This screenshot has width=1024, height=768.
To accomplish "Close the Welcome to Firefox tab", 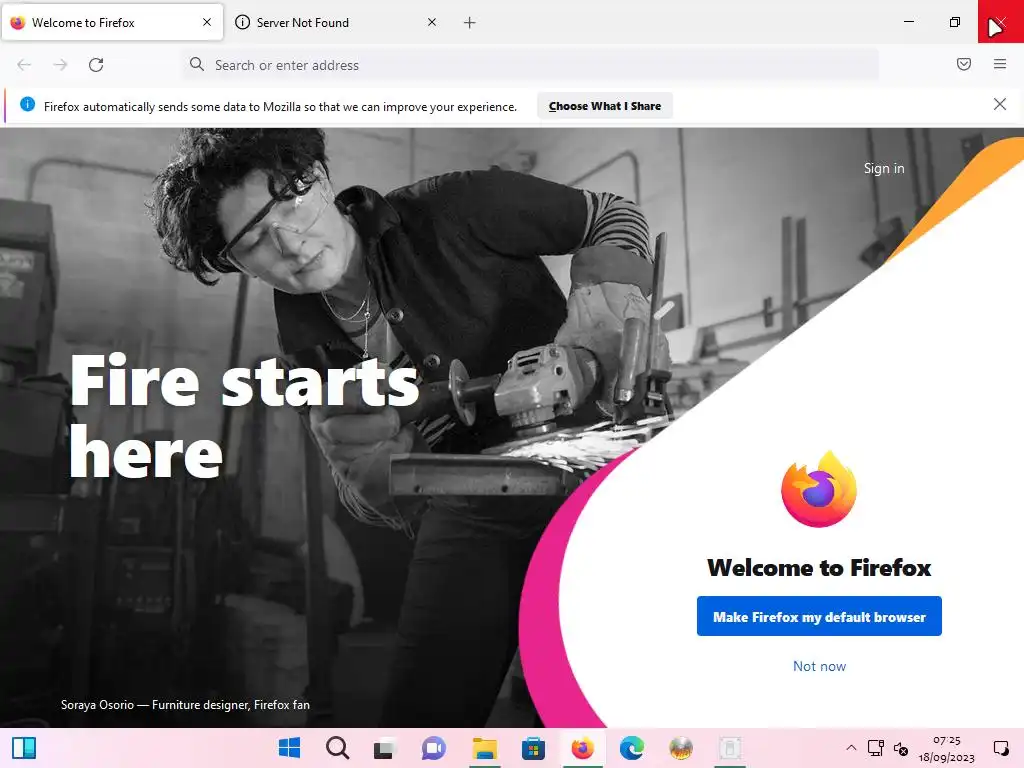I will coord(207,22).
